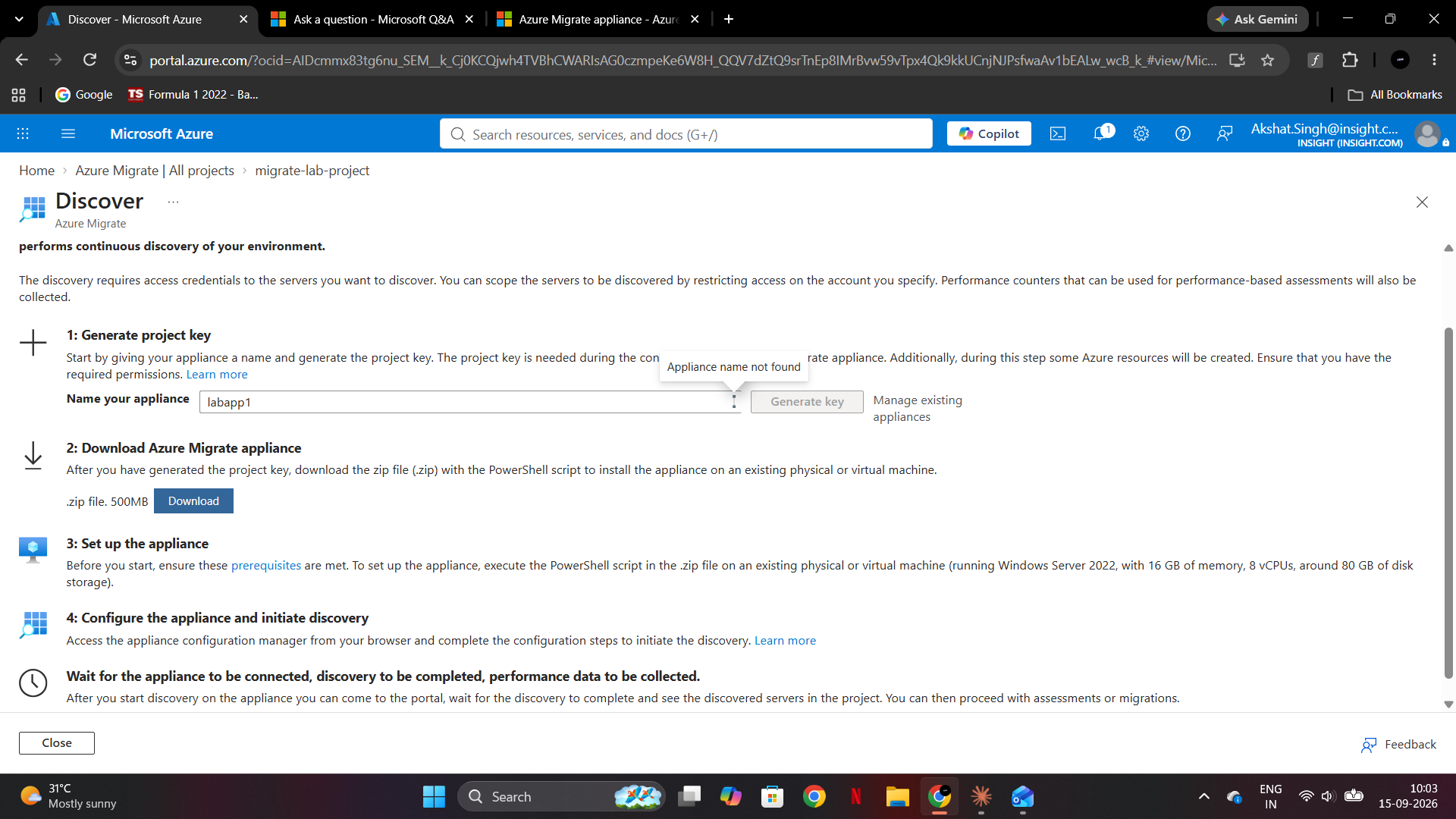The width and height of the screenshot is (1456, 819).
Task: Open the Chrome apps grid in bookmarks bar
Action: point(19,95)
